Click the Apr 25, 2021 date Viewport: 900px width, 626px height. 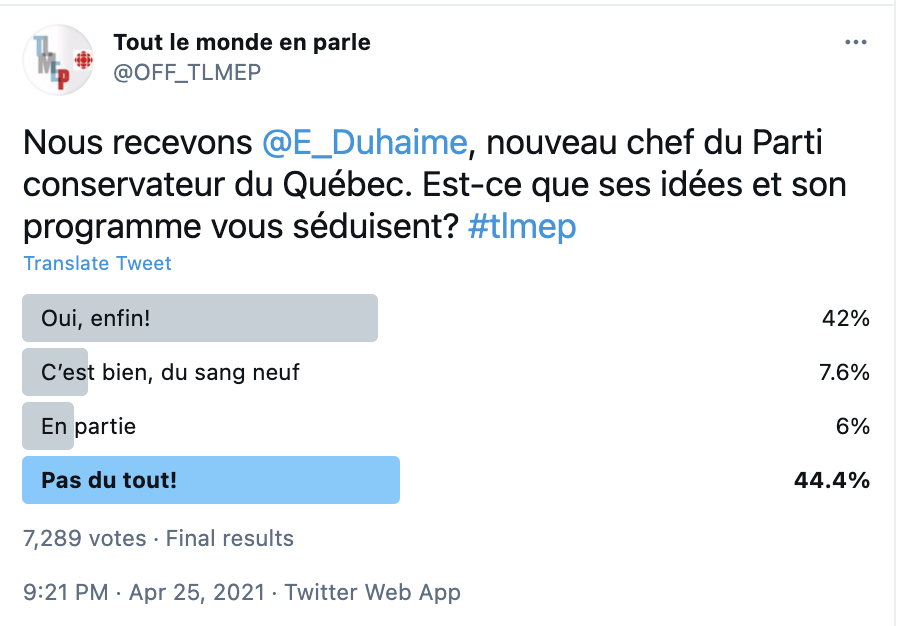click(197, 592)
